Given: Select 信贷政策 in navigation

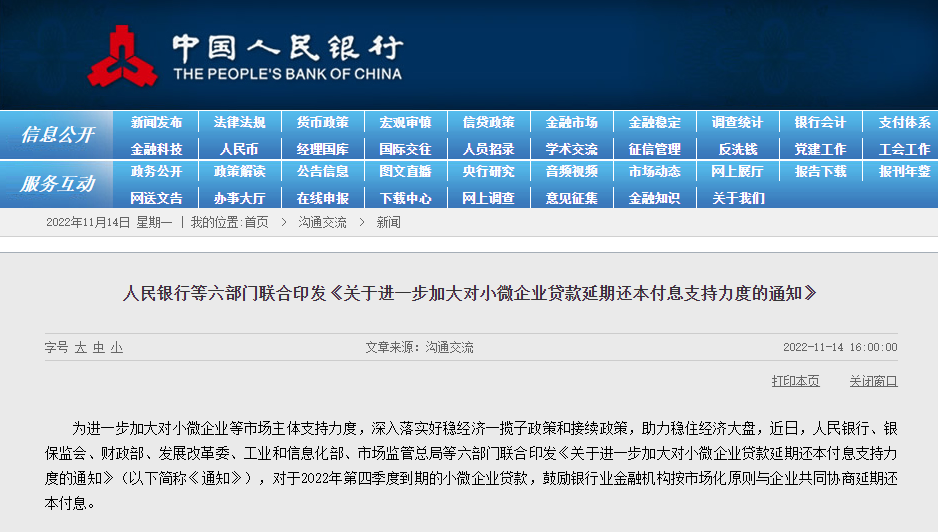Looking at the screenshot, I should [x=489, y=123].
